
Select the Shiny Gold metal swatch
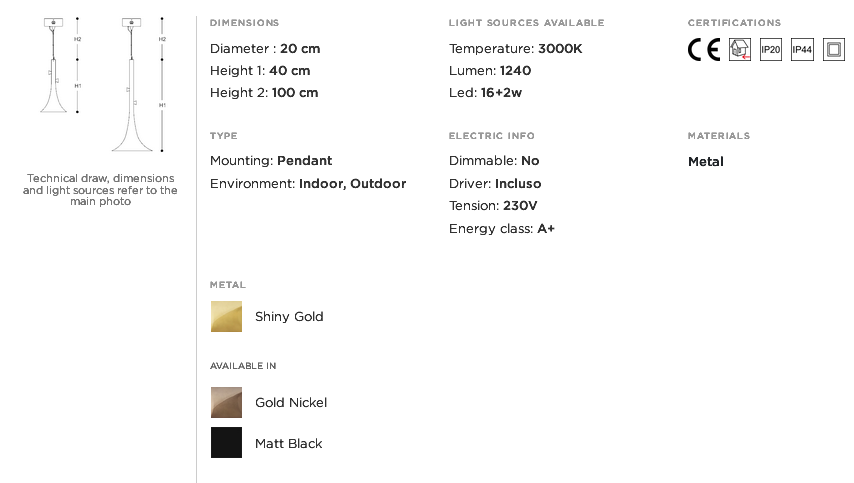coord(227,316)
